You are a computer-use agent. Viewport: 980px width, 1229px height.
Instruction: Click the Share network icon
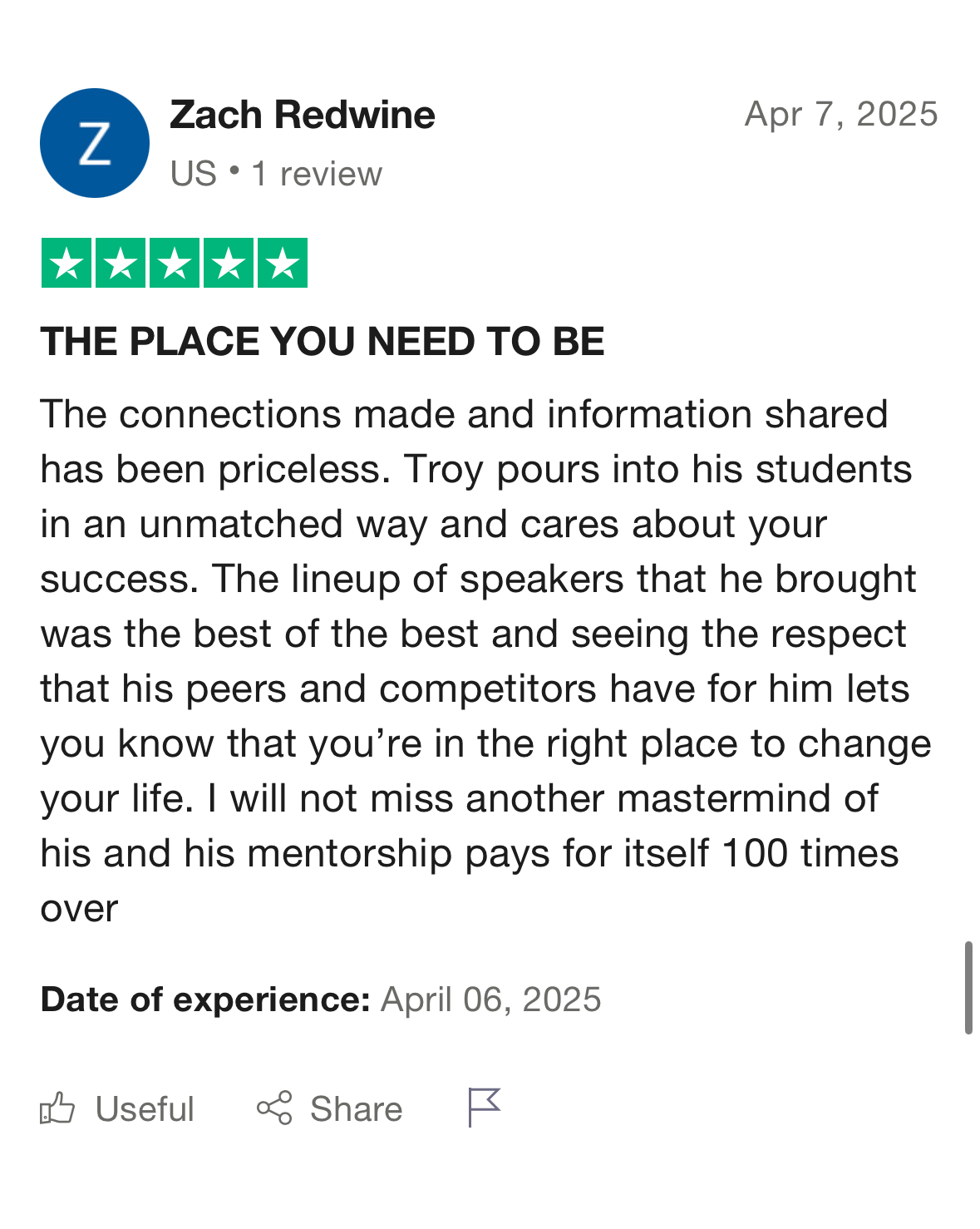coord(274,1108)
